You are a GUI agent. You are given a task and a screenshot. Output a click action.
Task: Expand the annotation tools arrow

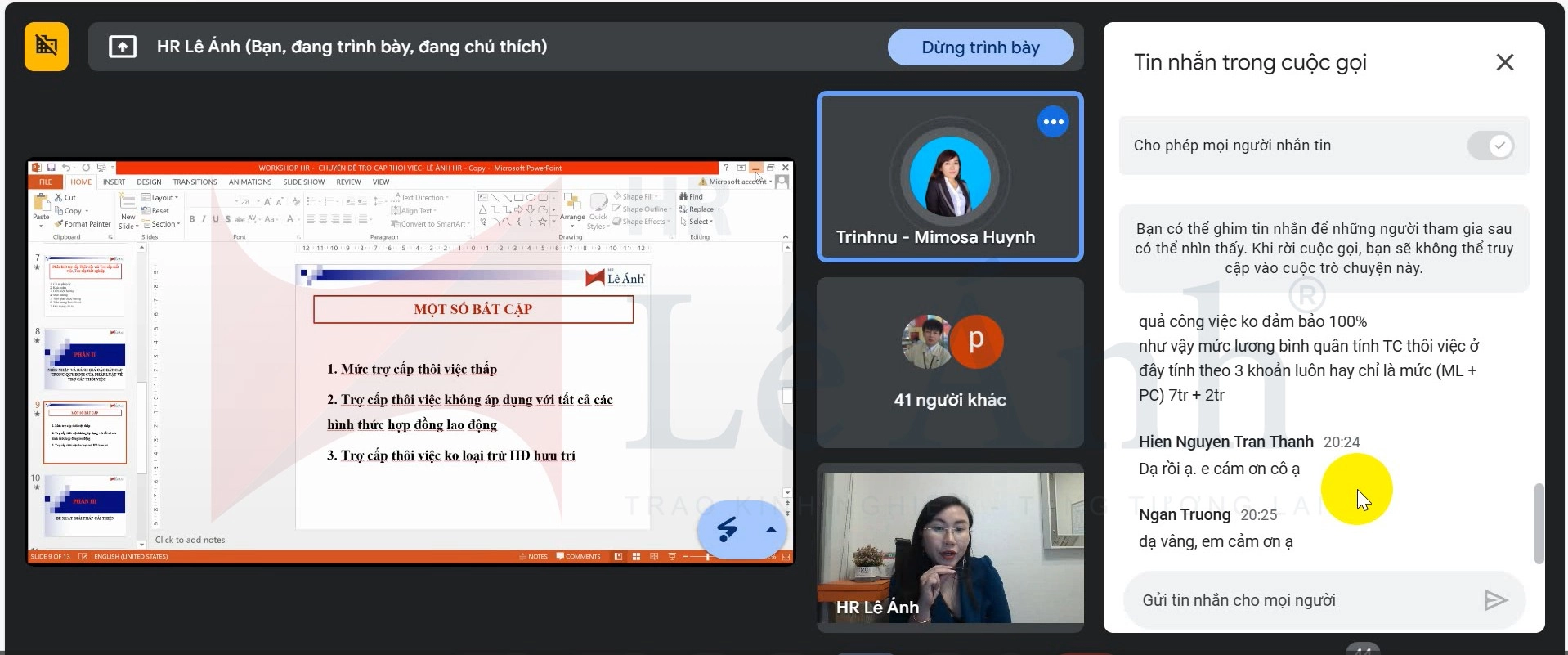770,530
